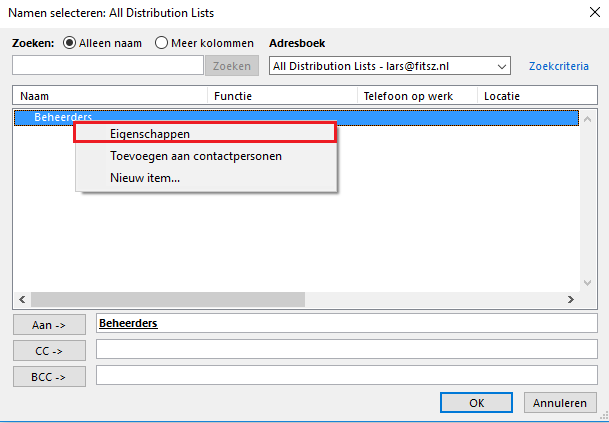Click the Annuleren button
The width and height of the screenshot is (609, 423).
click(560, 403)
